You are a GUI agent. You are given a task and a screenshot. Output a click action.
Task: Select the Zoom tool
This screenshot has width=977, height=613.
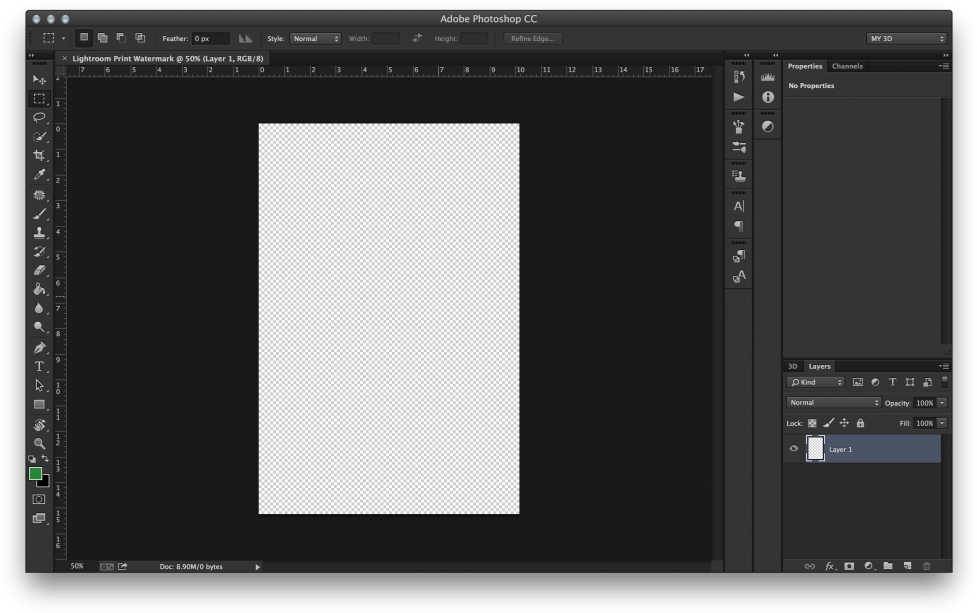pos(40,441)
